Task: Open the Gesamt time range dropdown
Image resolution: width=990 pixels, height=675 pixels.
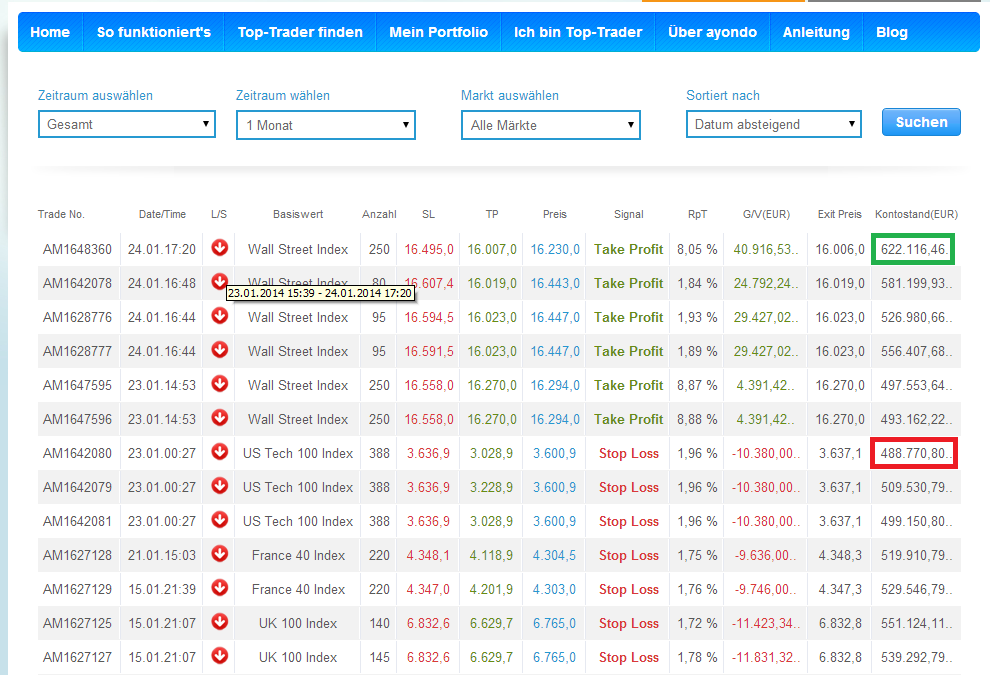Action: (x=126, y=125)
